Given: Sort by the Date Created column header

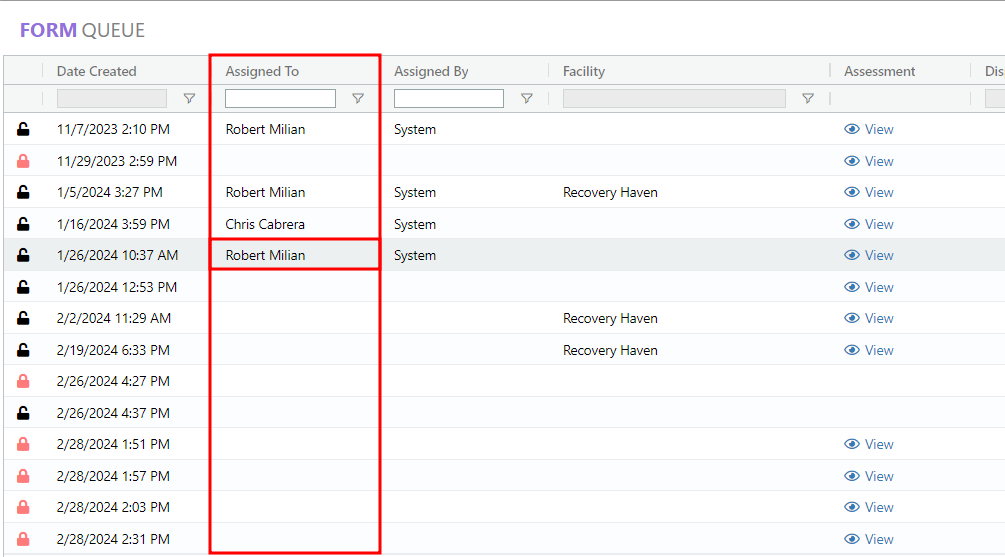Looking at the screenshot, I should [x=97, y=71].
